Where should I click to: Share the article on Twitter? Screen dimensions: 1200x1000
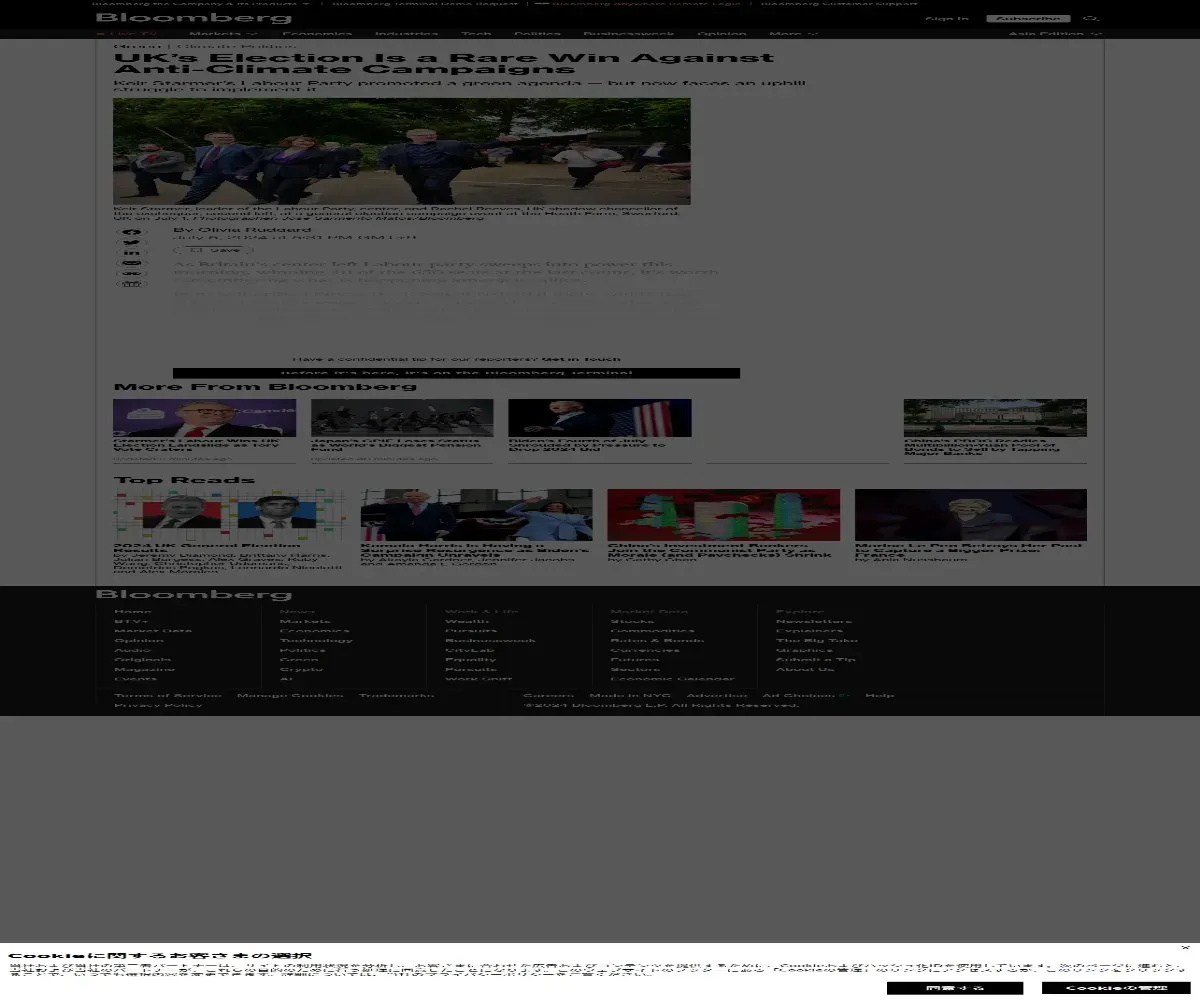point(132,243)
